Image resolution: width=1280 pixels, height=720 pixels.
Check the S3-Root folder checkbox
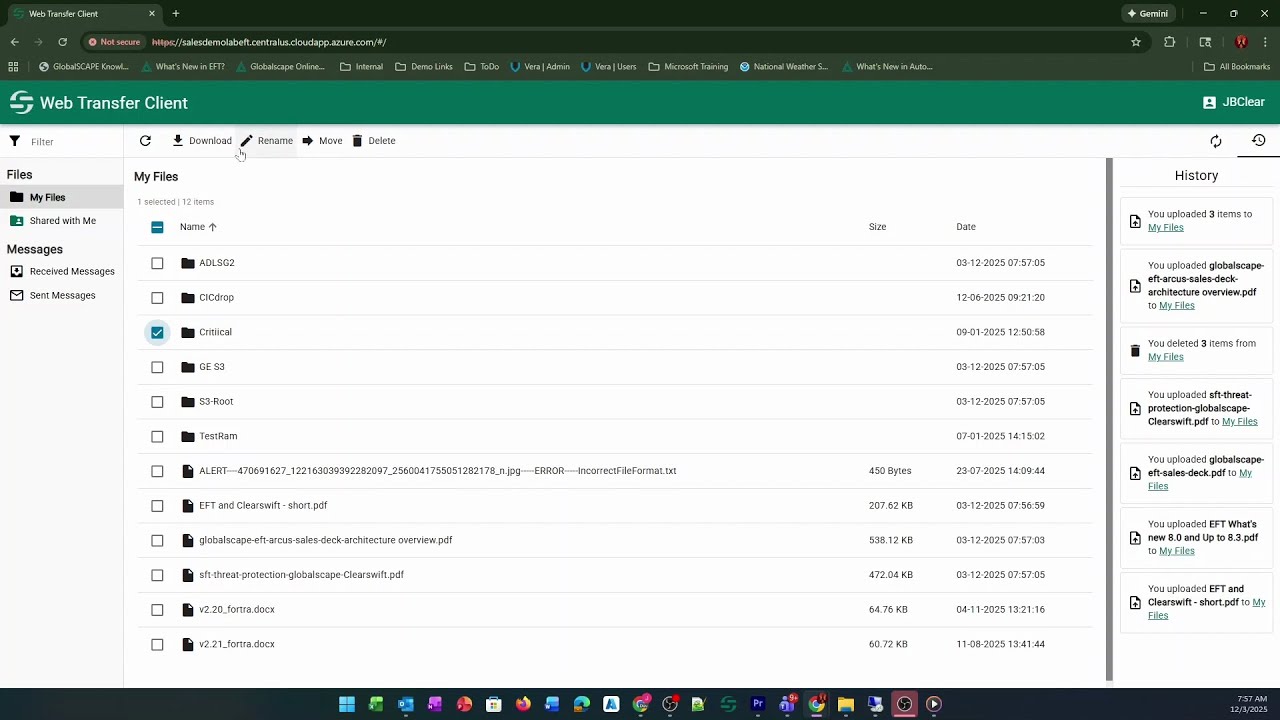pyautogui.click(x=157, y=402)
